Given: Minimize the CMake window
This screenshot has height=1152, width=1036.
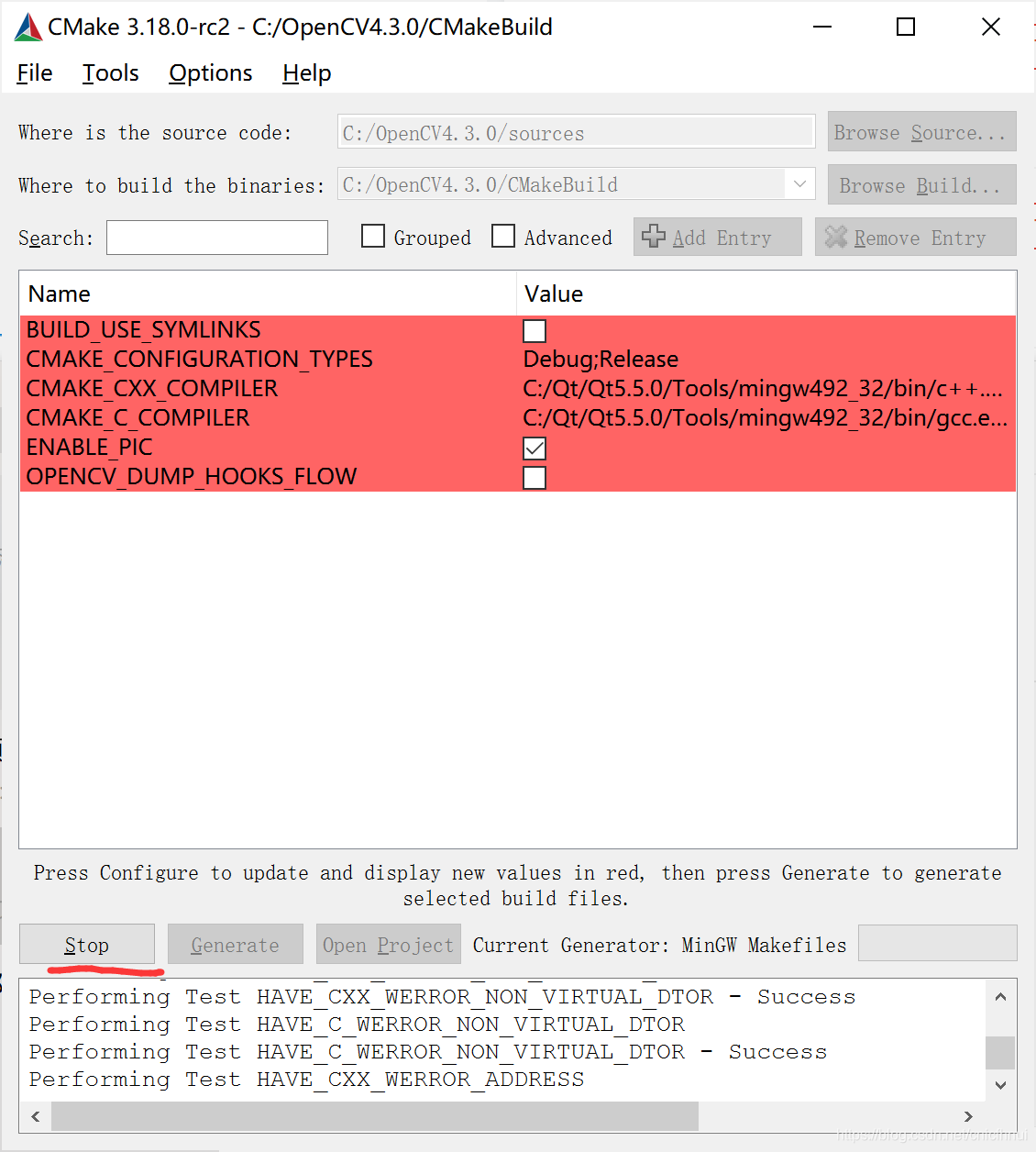Looking at the screenshot, I should point(822,27).
